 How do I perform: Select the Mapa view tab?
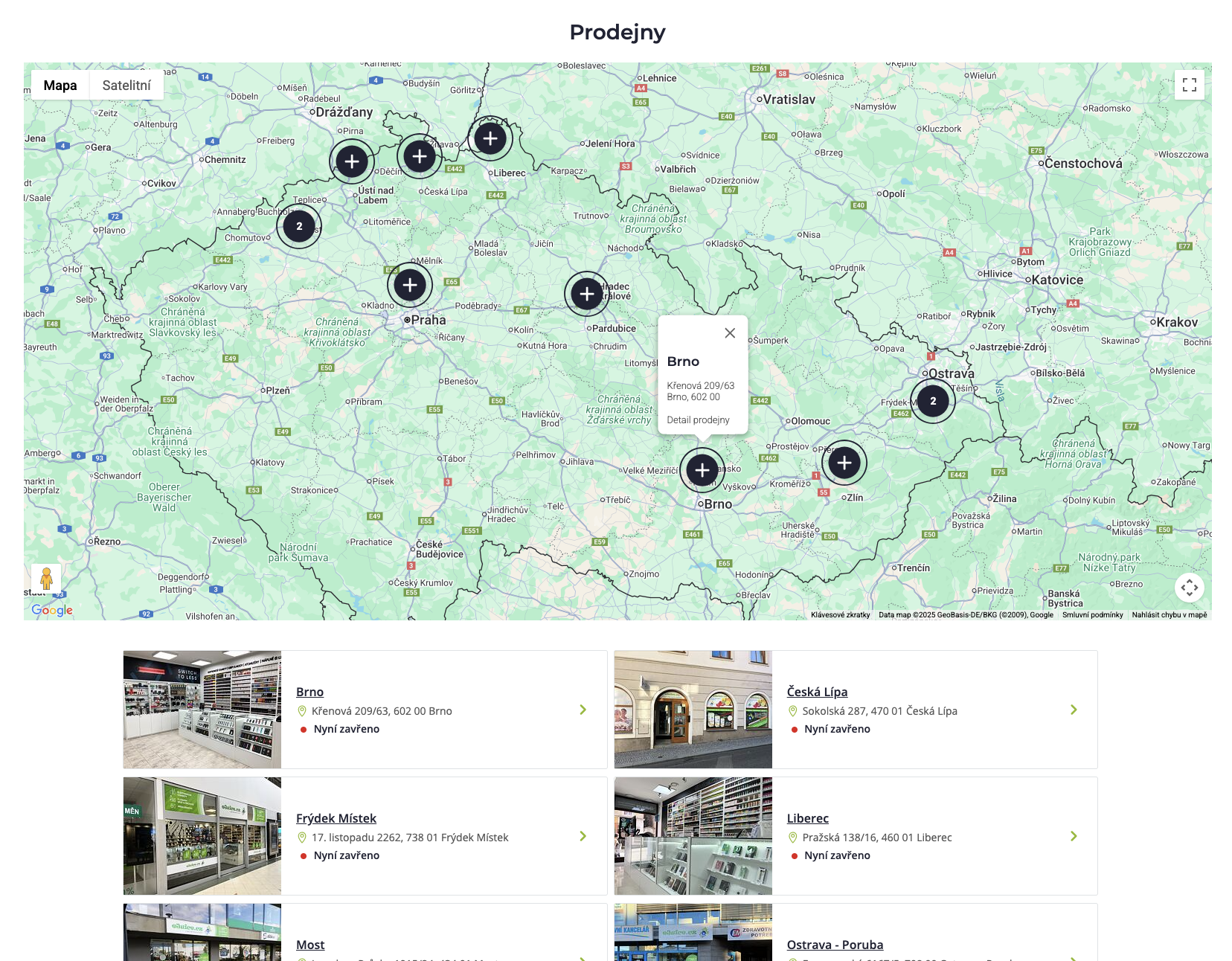pos(60,86)
